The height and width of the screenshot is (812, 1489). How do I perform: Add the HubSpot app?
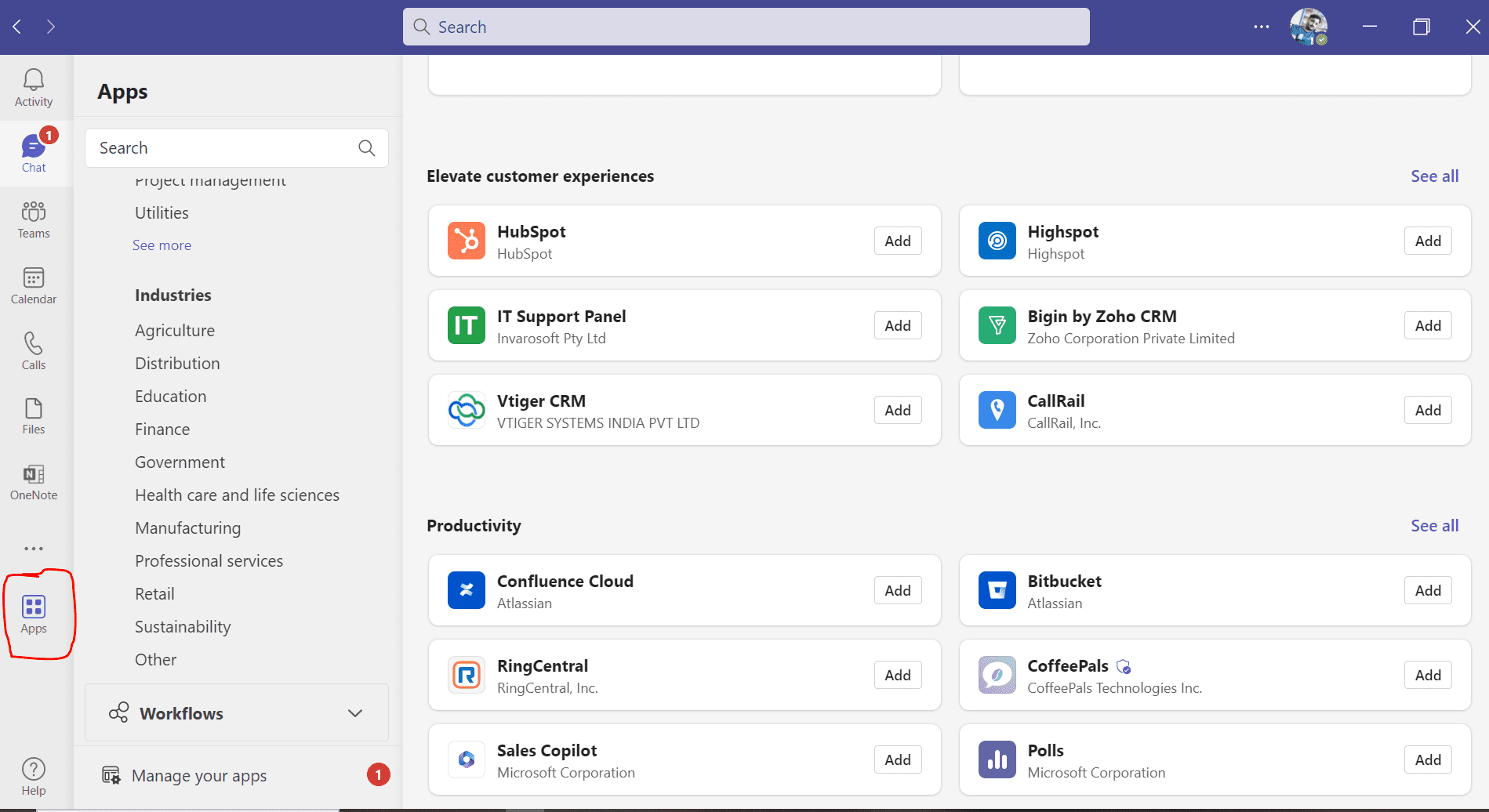click(897, 241)
